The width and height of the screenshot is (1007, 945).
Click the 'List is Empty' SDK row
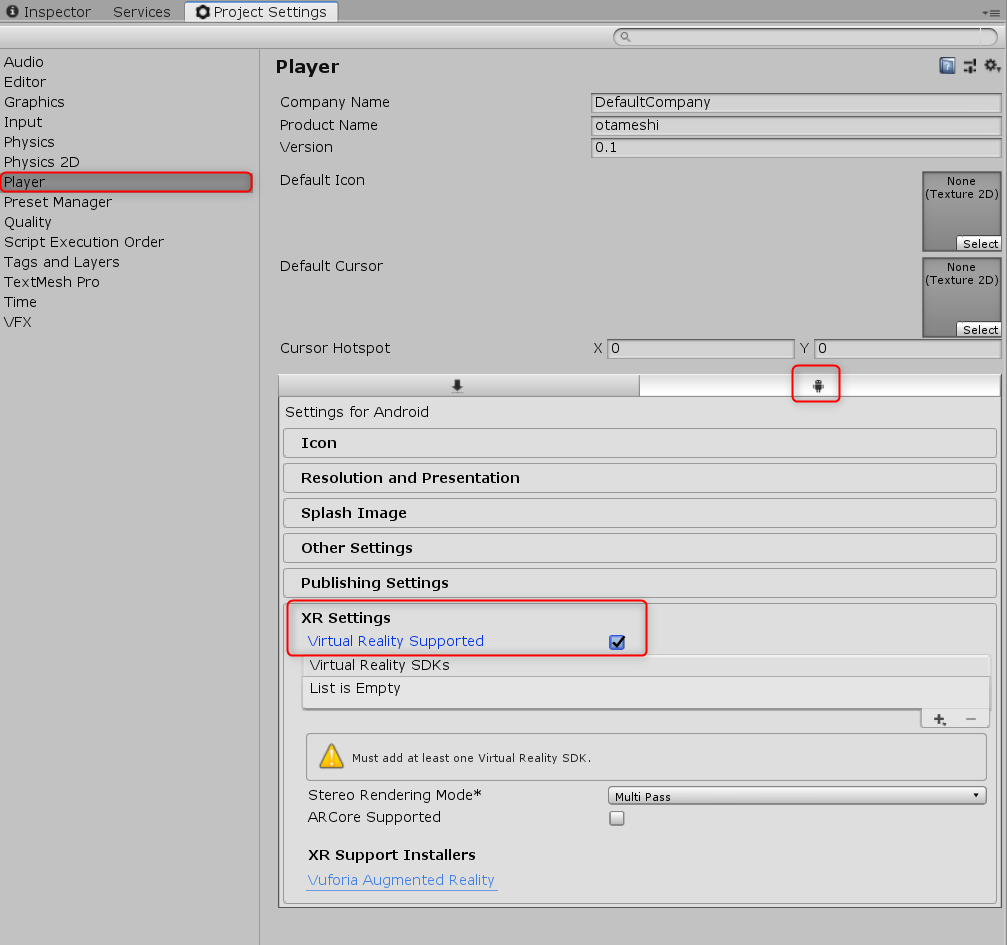click(645, 689)
